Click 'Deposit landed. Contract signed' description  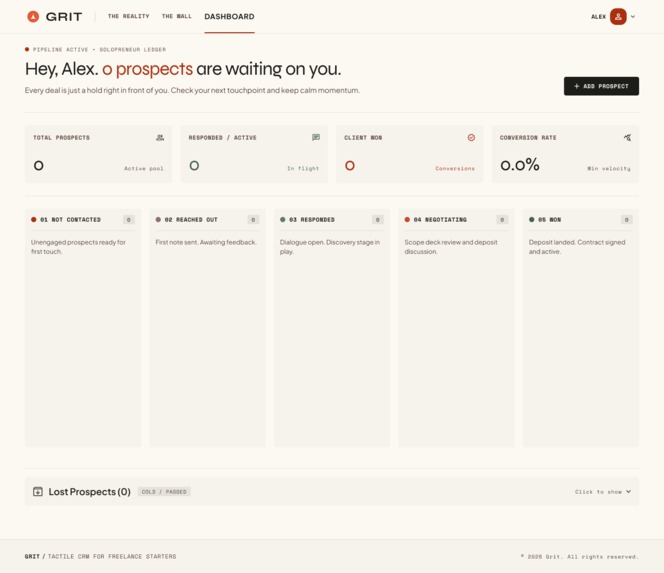tap(577, 246)
